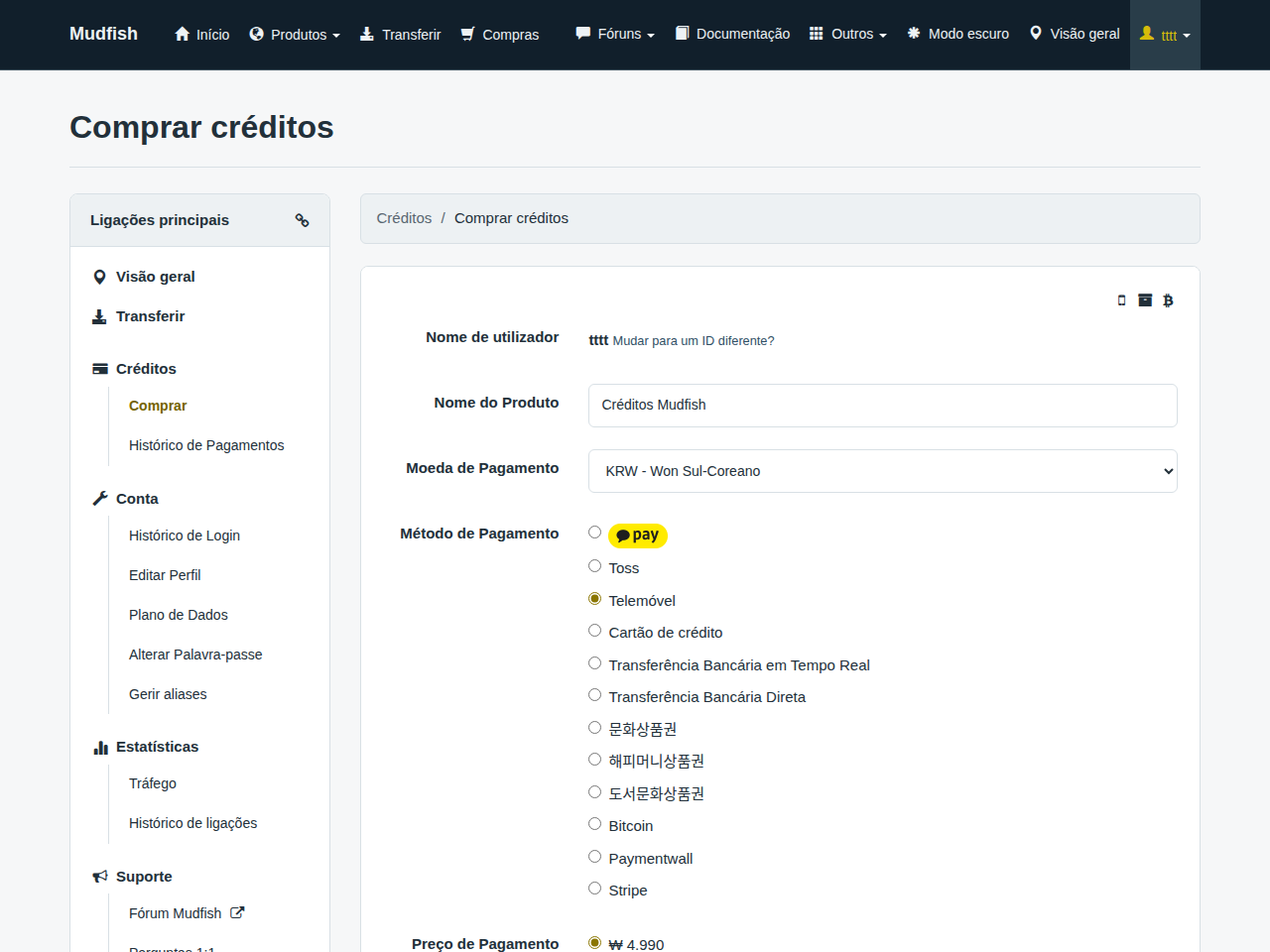Image resolution: width=1270 pixels, height=952 pixels.
Task: Pick the Bitcoin payment radio button
Action: click(x=595, y=824)
